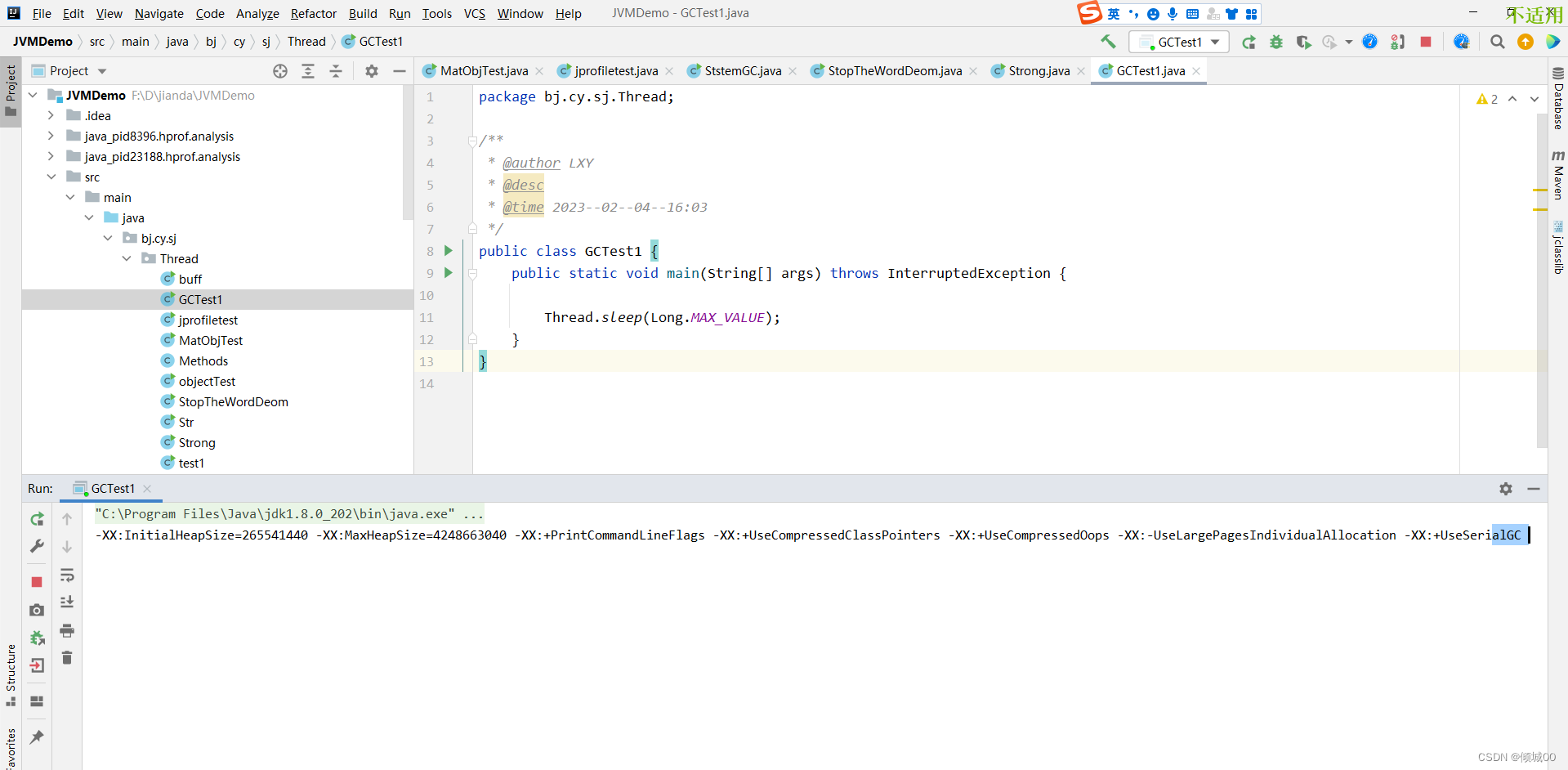Collapse the bj.cy.sj package
1568x770 pixels.
[x=108, y=238]
